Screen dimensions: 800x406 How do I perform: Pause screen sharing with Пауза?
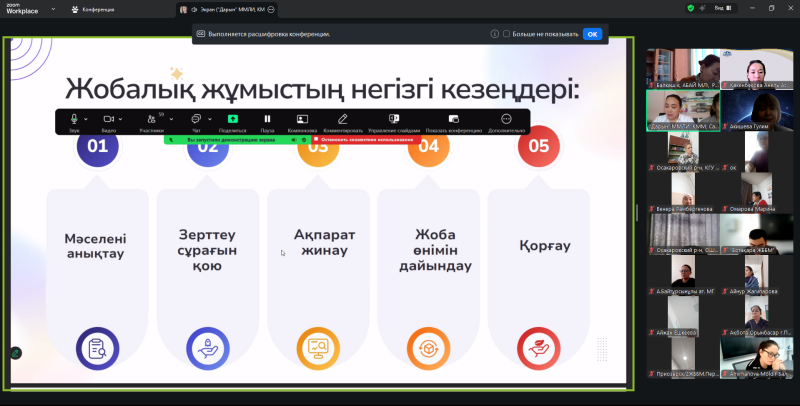(x=267, y=119)
